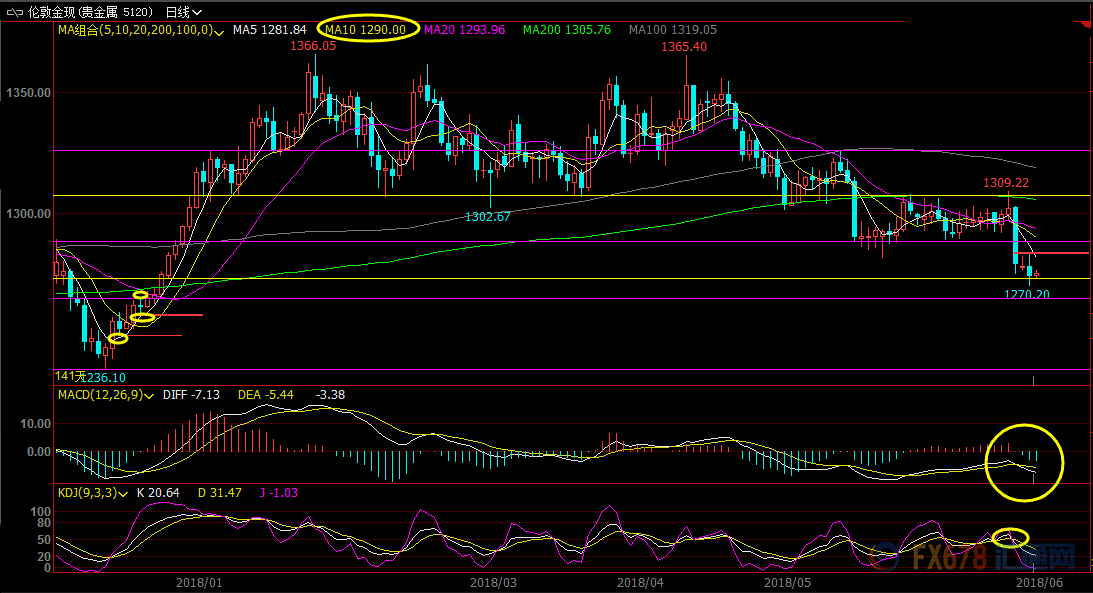Select the MA5 1281.84 average label
Image resolution: width=1093 pixels, height=593 pixels.
click(x=270, y=30)
